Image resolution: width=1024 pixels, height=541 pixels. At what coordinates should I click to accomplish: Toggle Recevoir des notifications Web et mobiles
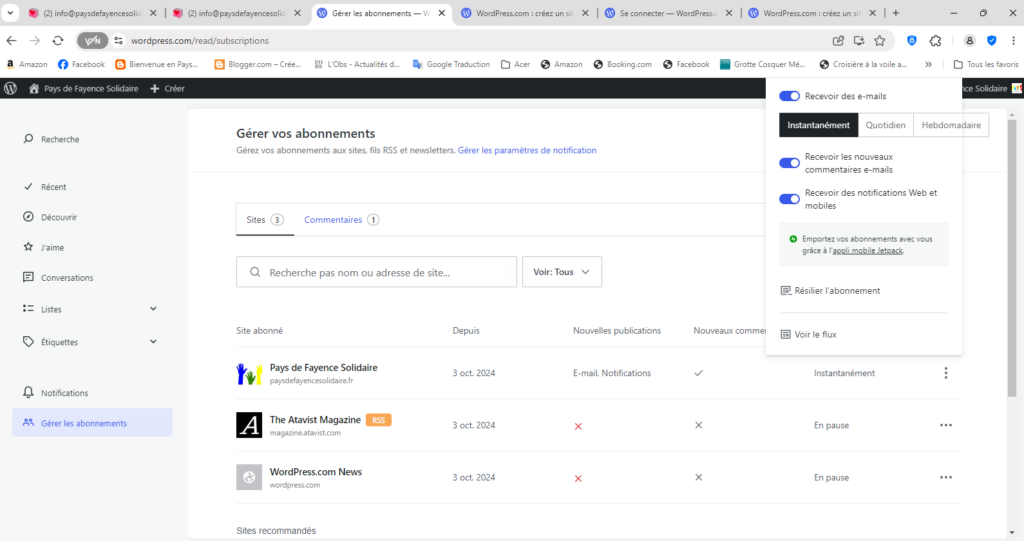[789, 198]
